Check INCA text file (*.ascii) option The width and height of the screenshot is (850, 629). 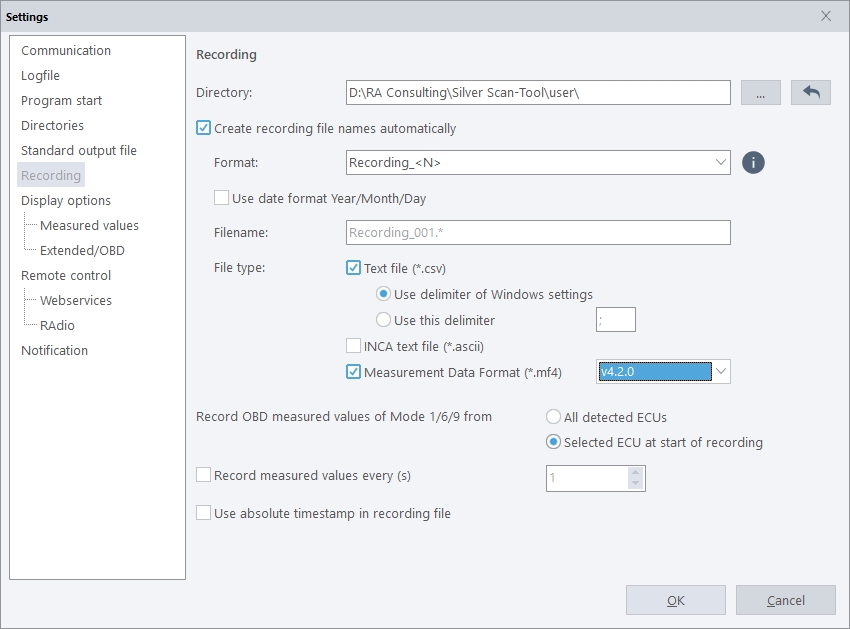[x=354, y=346]
